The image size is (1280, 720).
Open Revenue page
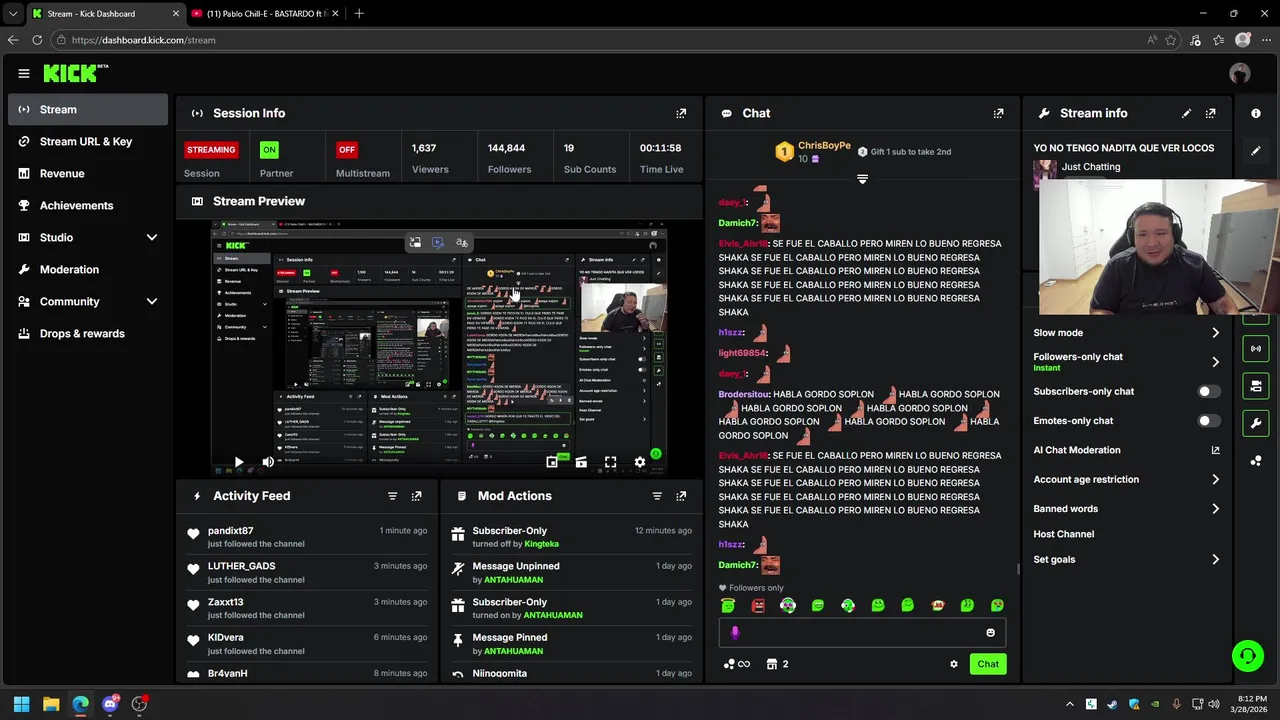[88, 173]
